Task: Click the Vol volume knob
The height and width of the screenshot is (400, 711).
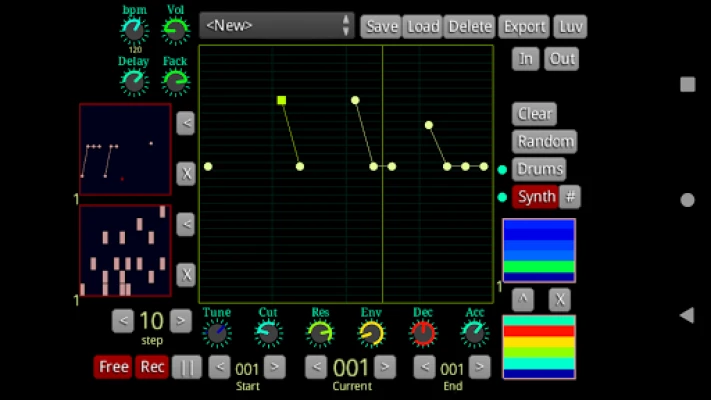Action: (176, 31)
